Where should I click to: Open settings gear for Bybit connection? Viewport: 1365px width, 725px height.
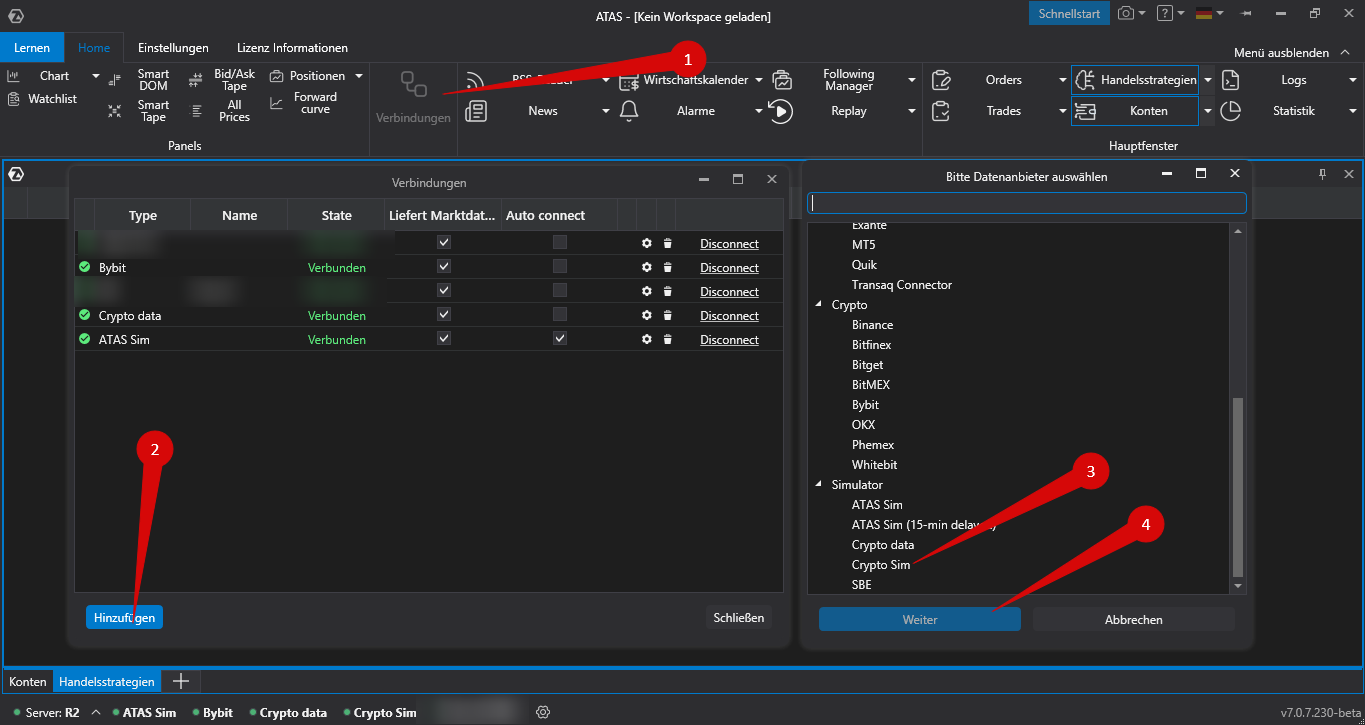[647, 268]
